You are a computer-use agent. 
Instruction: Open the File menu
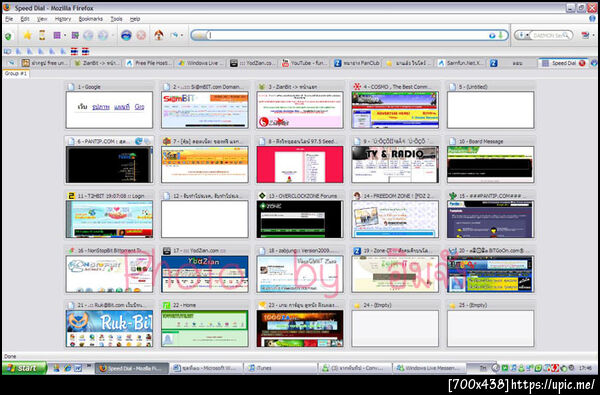coord(9,19)
